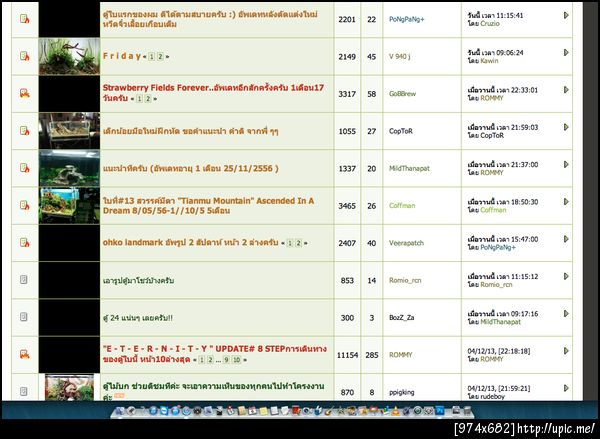The width and height of the screenshot is (600, 439).
Task: Click the grey topic icon in the BozZ_Za row
Action: click(24, 317)
